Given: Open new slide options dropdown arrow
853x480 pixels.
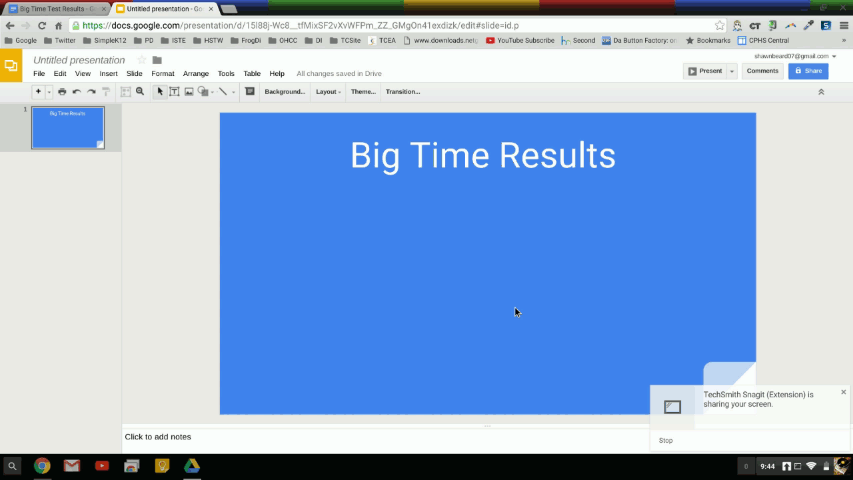Looking at the screenshot, I should coord(49,92).
